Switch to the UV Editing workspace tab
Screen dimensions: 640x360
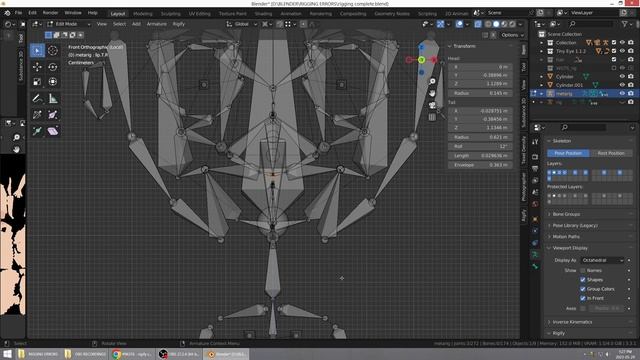click(199, 13)
